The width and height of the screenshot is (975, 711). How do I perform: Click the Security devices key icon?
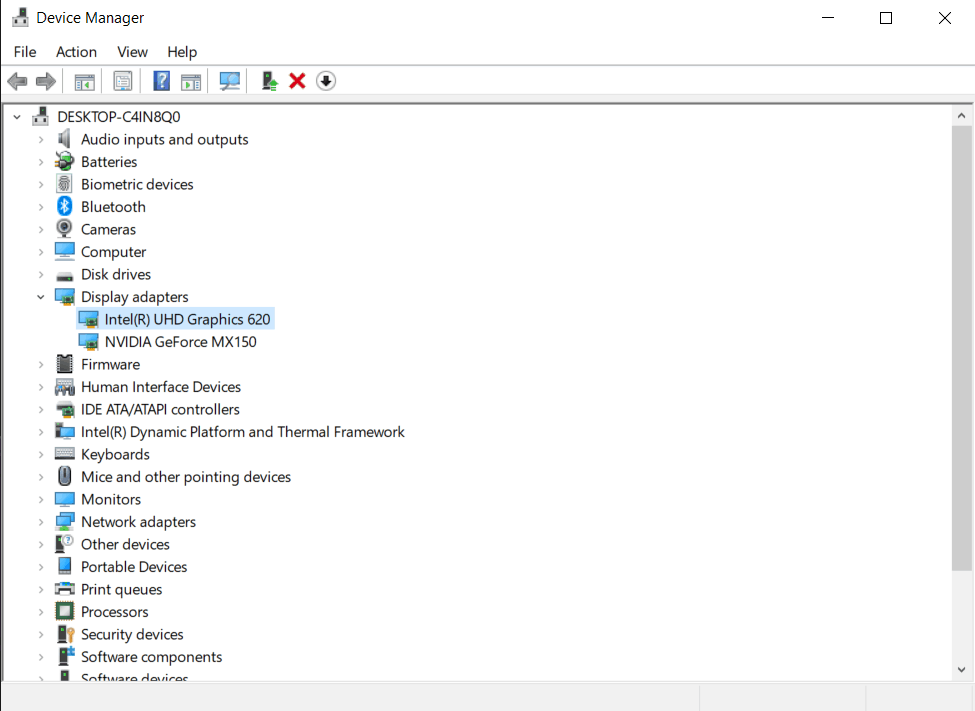(65, 634)
